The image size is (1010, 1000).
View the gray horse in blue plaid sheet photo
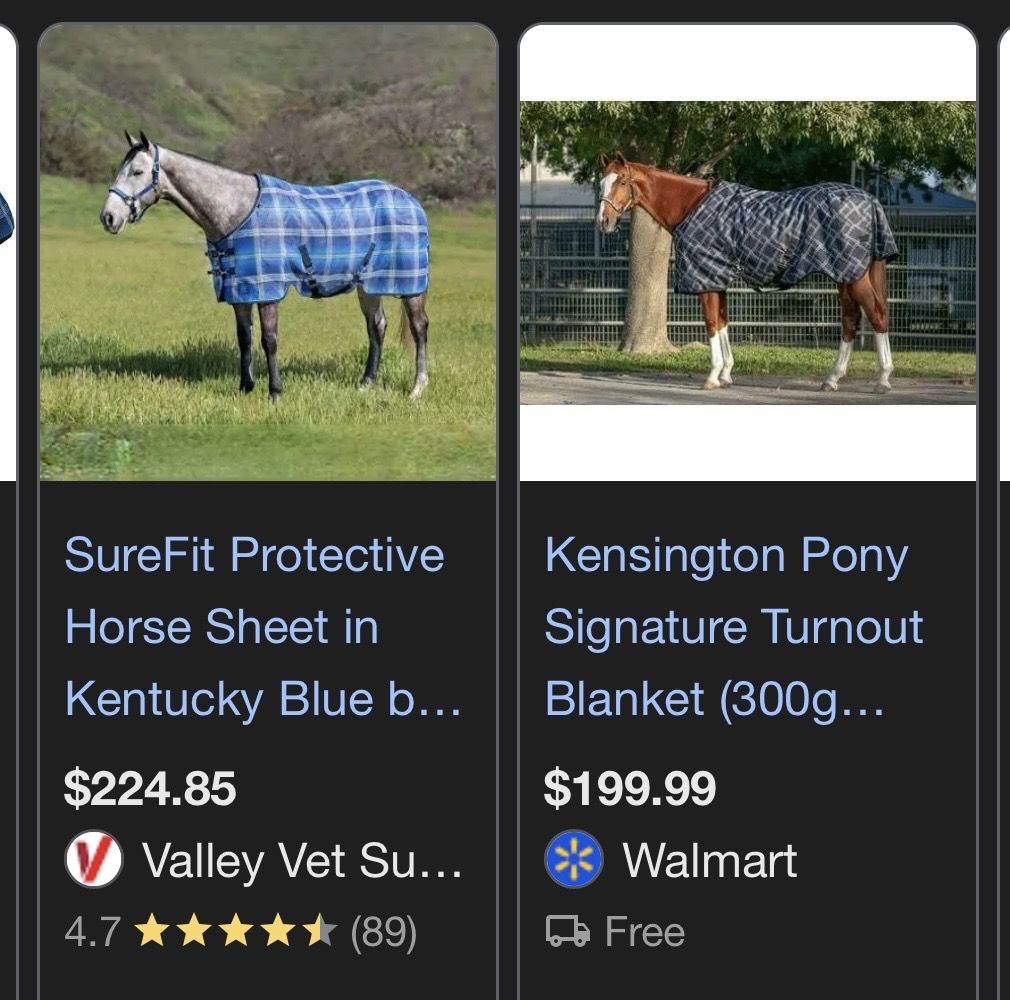tap(268, 252)
